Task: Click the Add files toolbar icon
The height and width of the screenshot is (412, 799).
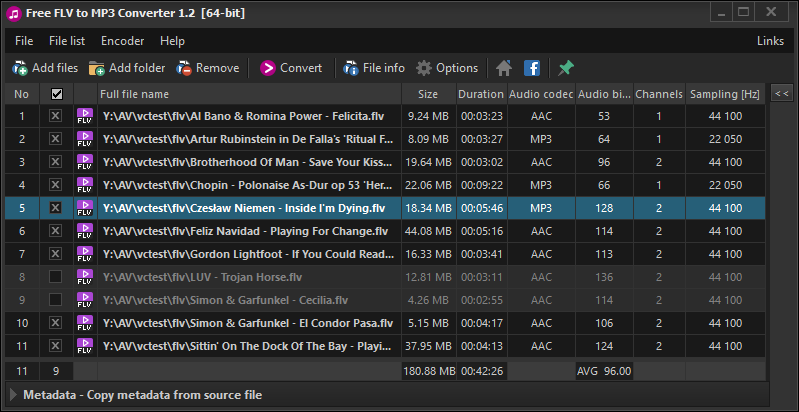Action: point(20,68)
